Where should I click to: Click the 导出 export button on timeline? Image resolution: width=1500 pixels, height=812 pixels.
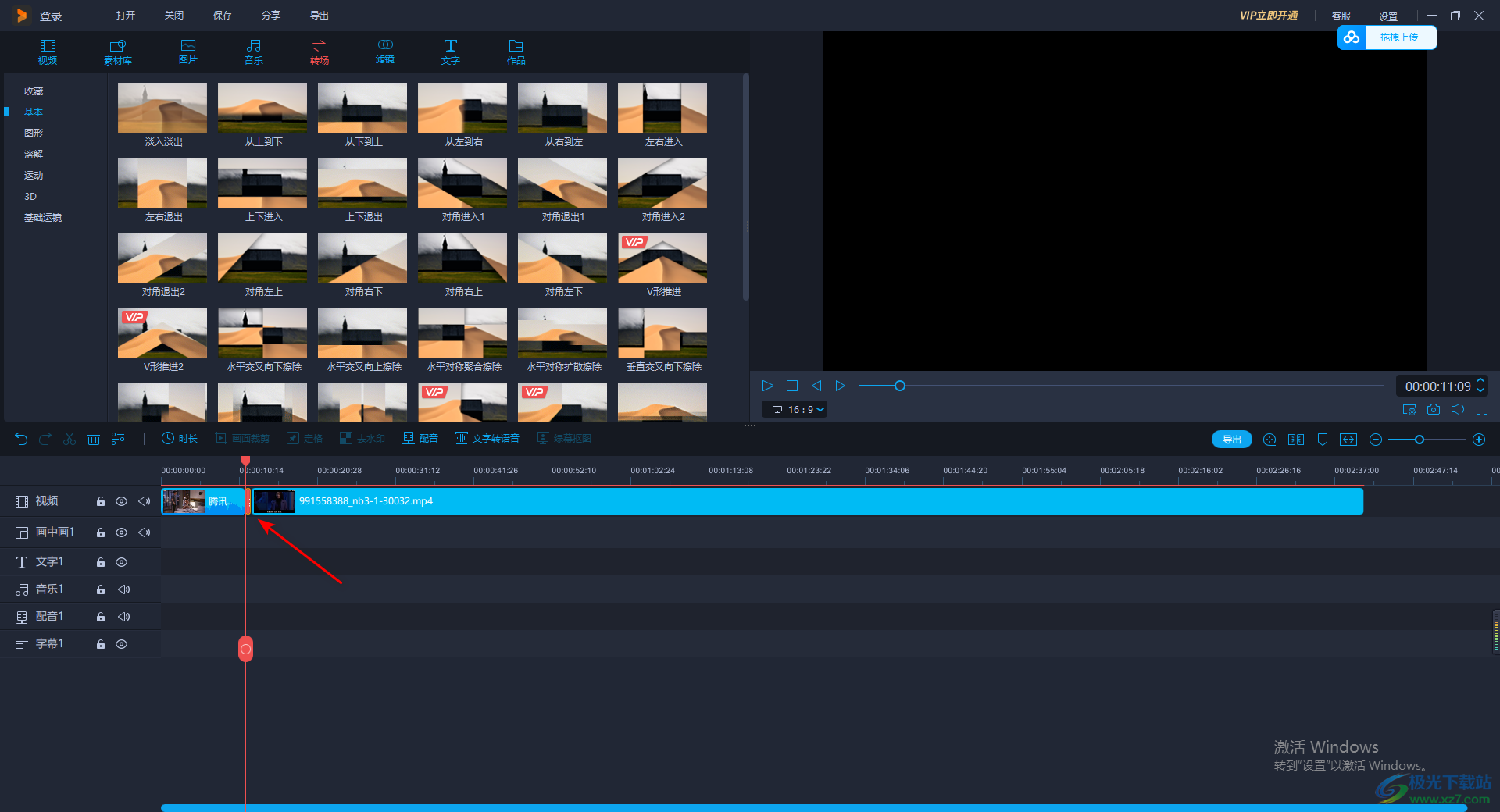click(1232, 440)
